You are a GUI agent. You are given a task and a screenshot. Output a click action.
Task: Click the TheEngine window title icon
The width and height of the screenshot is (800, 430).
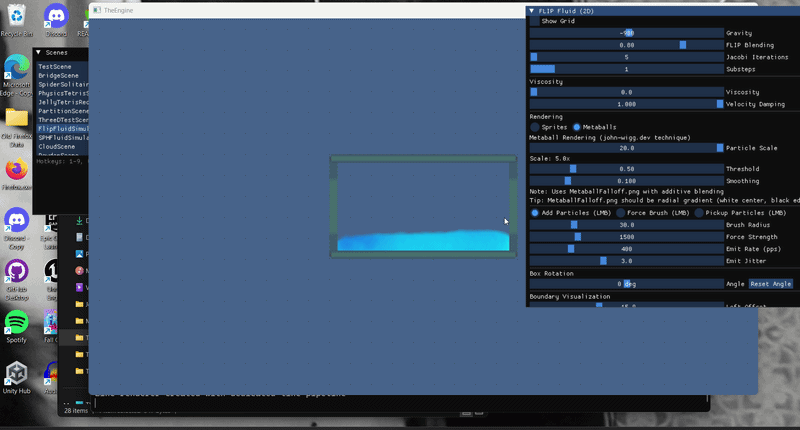96,10
